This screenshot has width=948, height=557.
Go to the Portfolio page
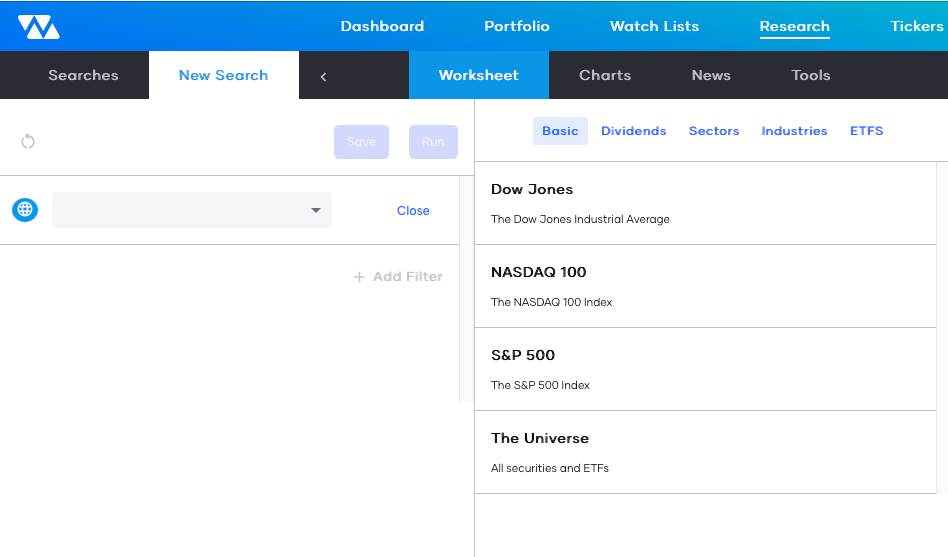click(x=517, y=26)
